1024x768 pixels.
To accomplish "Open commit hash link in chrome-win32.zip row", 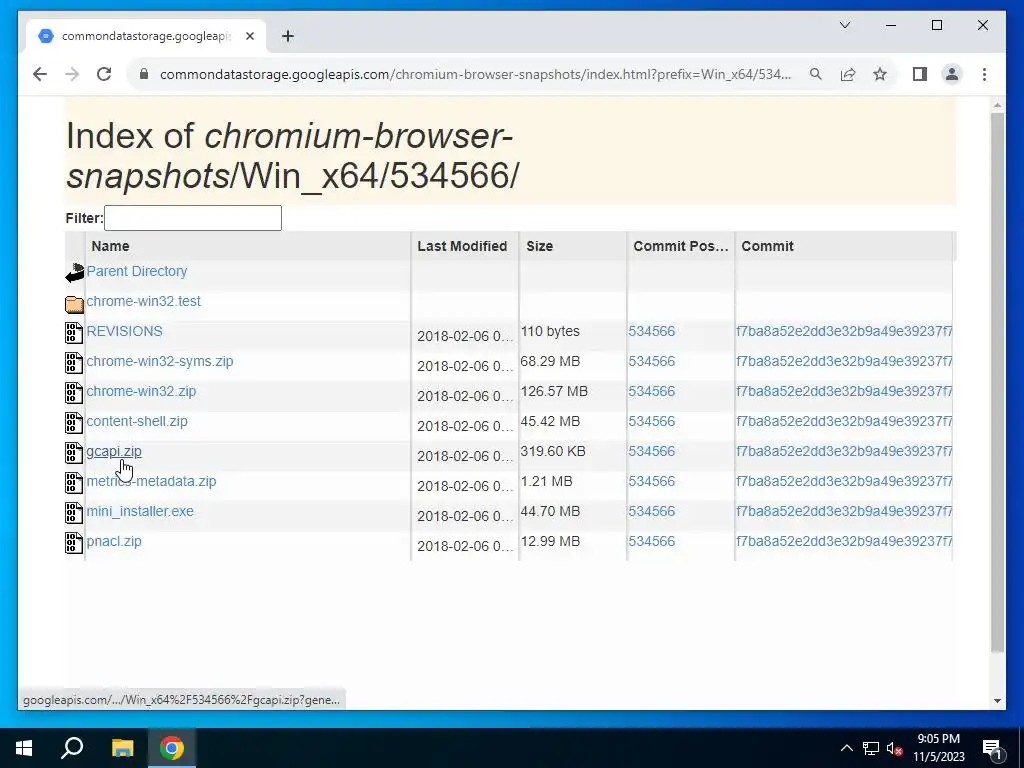I will pyautogui.click(x=844, y=391).
